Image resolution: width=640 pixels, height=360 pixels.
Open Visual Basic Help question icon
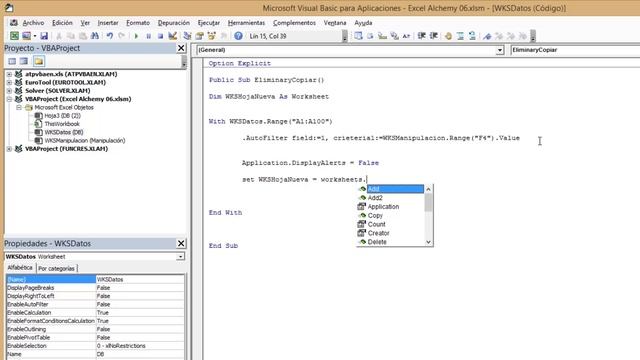click(x=238, y=36)
